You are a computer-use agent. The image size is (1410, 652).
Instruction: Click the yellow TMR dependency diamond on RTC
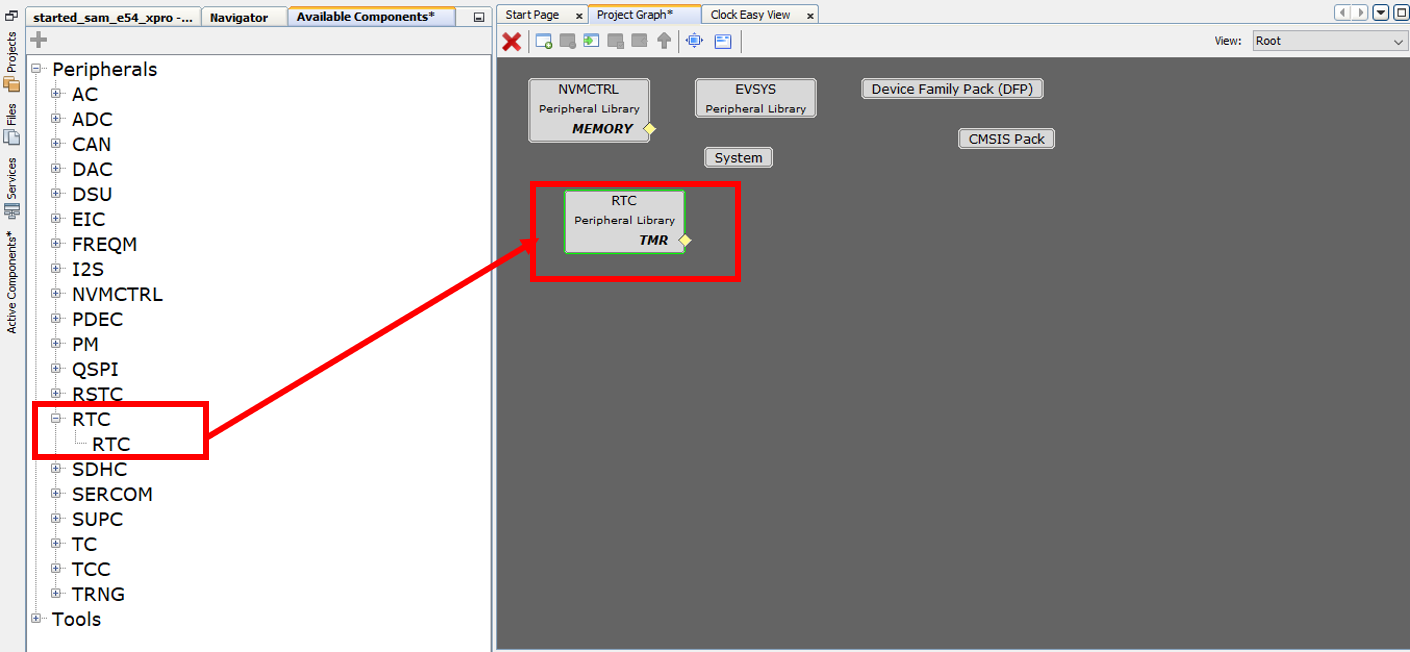[x=685, y=240]
